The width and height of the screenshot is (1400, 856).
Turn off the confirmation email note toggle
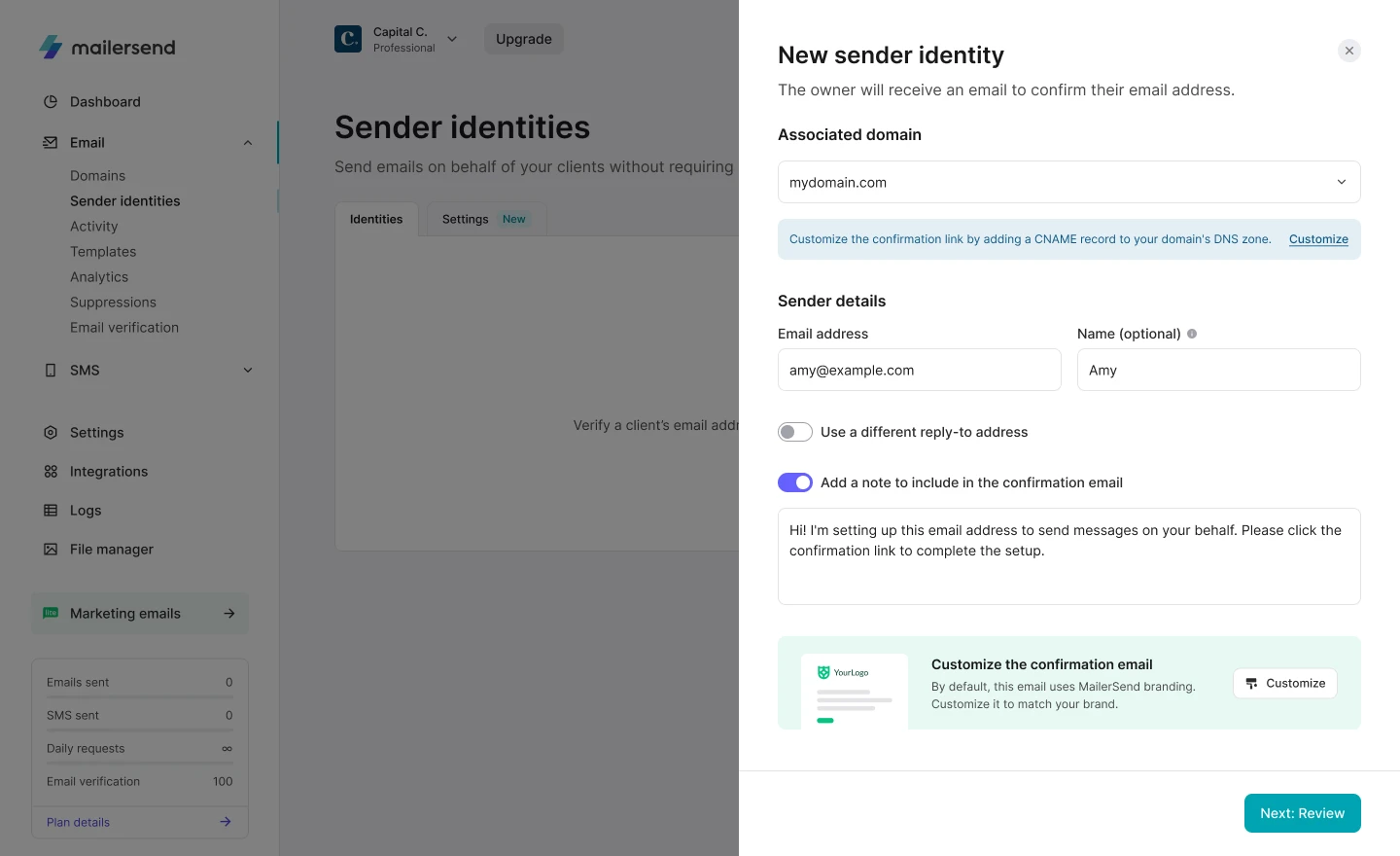click(x=795, y=482)
